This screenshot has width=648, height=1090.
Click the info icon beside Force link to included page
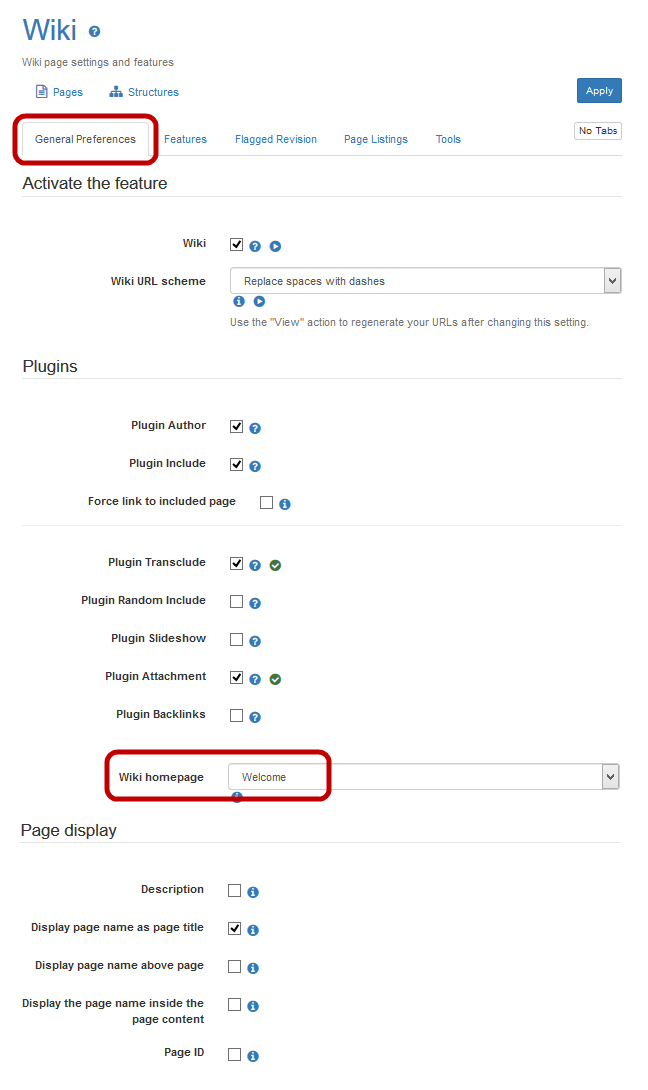coord(285,504)
